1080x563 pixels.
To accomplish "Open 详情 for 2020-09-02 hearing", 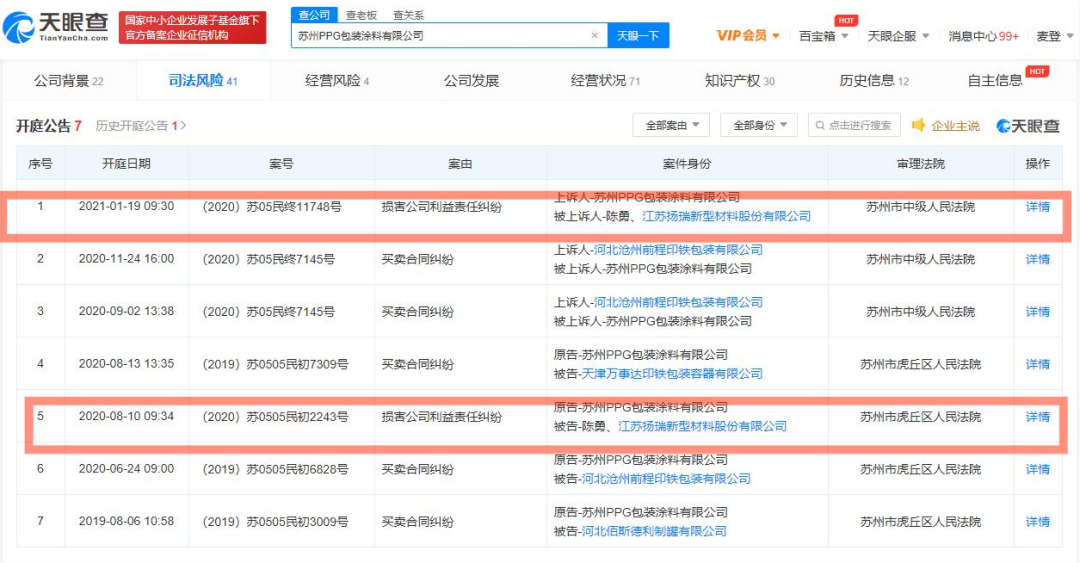I will [x=1037, y=311].
